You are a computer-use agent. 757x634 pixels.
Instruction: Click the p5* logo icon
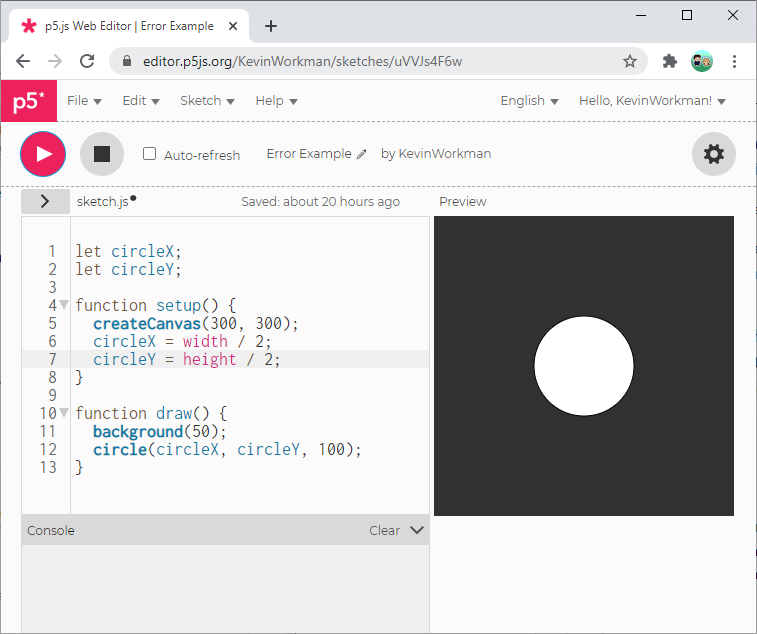28,101
